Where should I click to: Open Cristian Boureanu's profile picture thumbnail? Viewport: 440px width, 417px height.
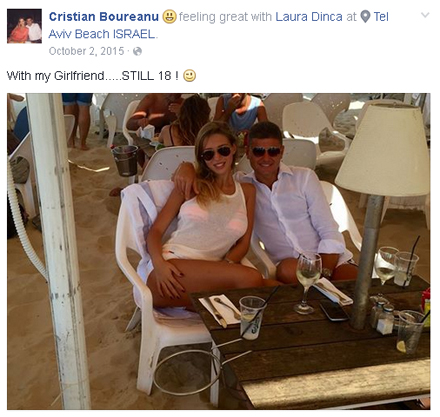(24, 26)
